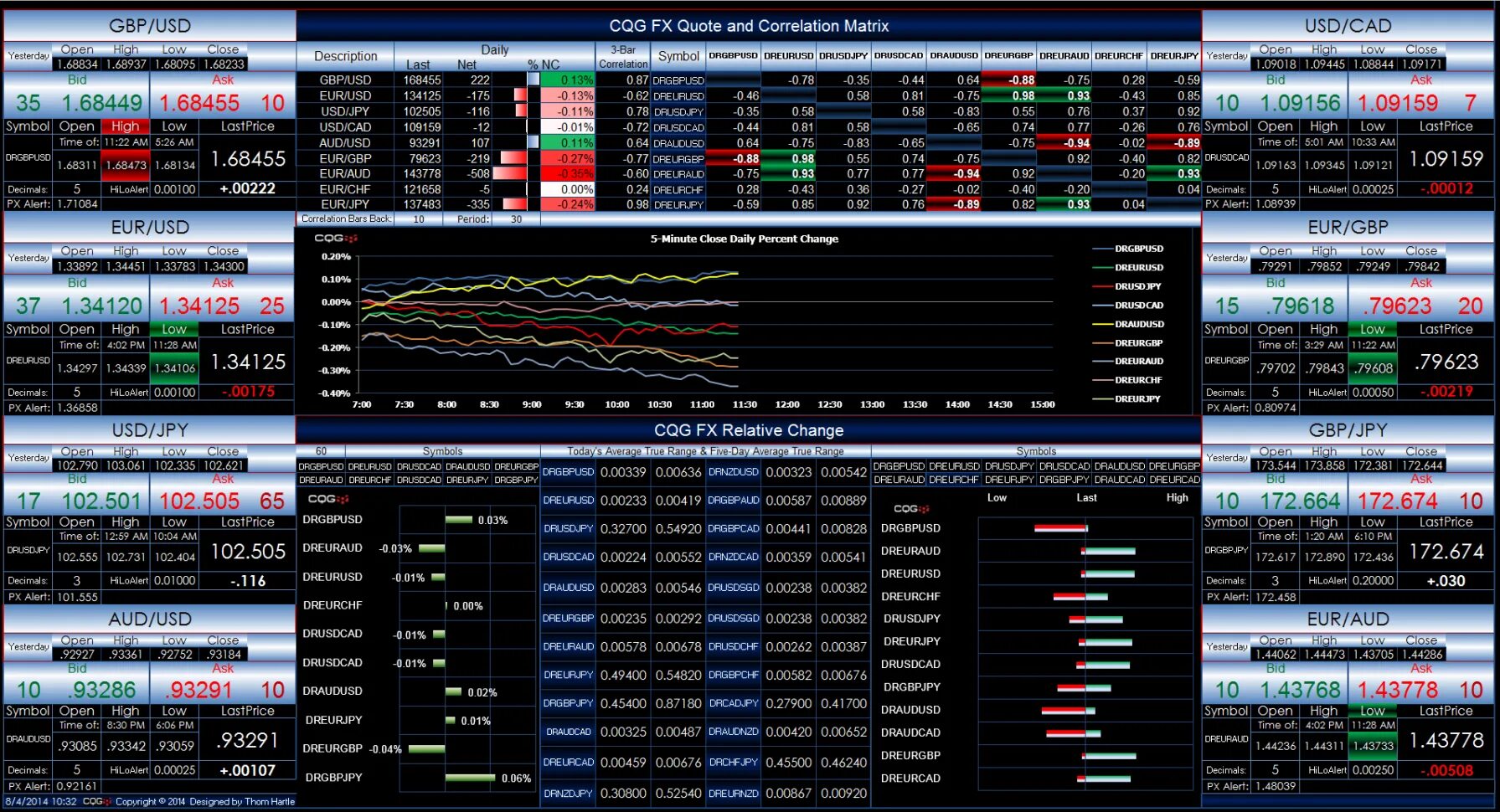This screenshot has height=812, width=1500.
Task: Click the USD/JPY panel title
Action: click(x=151, y=430)
